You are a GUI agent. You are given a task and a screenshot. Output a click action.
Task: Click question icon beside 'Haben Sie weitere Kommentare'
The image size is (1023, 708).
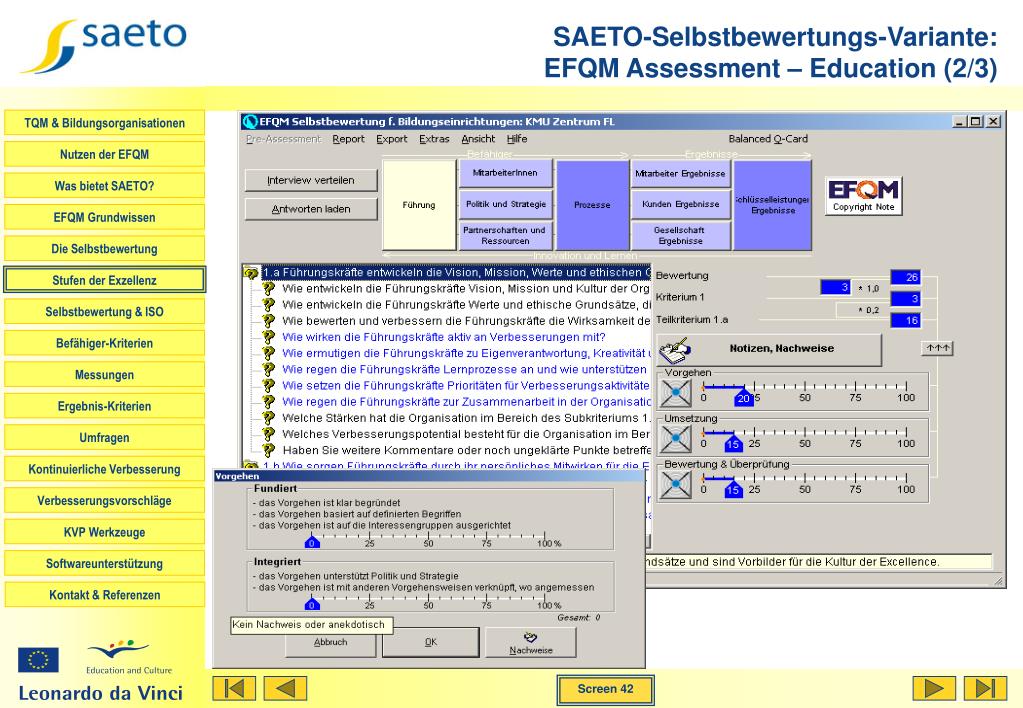coord(268,450)
